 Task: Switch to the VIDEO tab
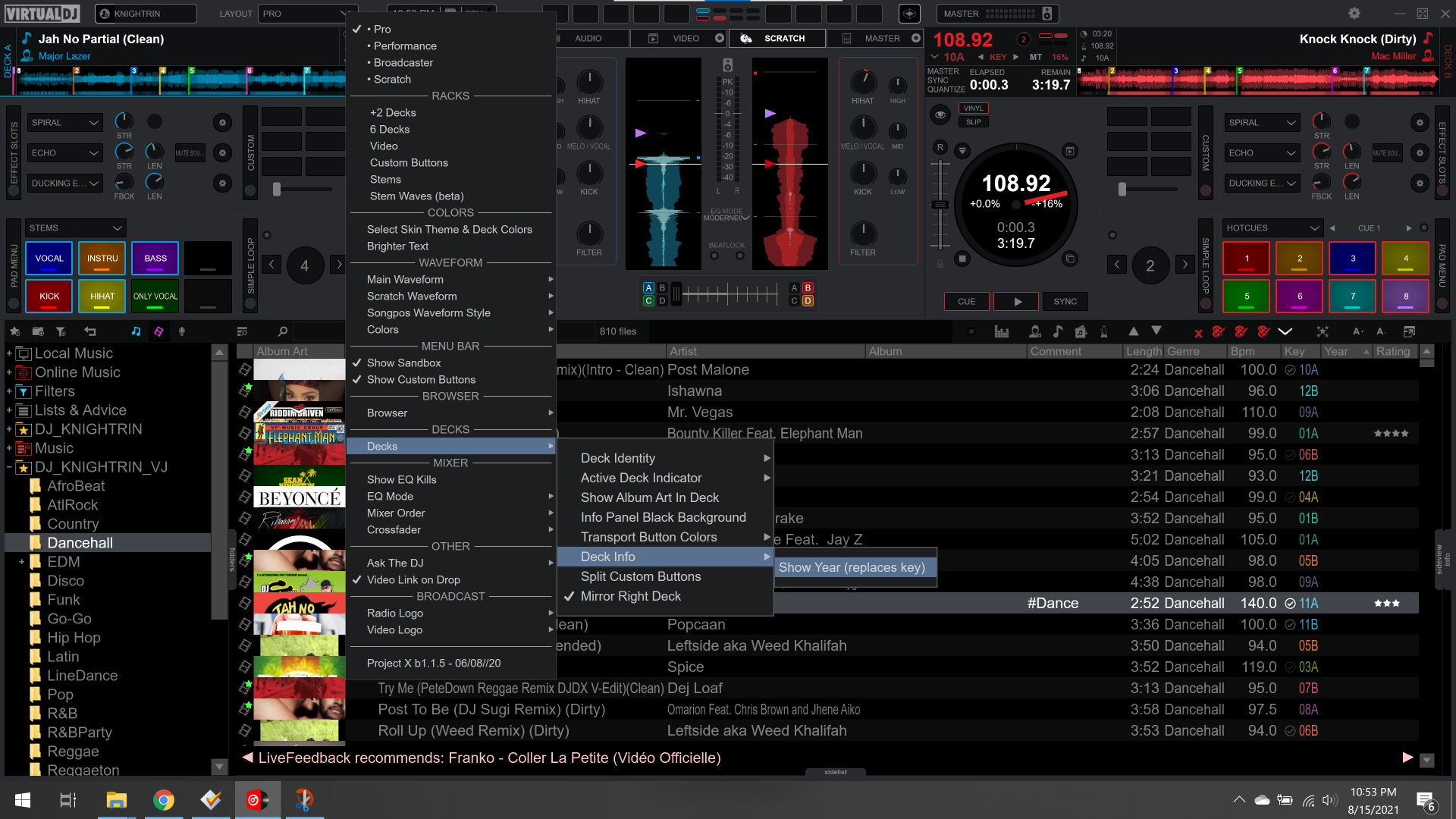pos(677,38)
